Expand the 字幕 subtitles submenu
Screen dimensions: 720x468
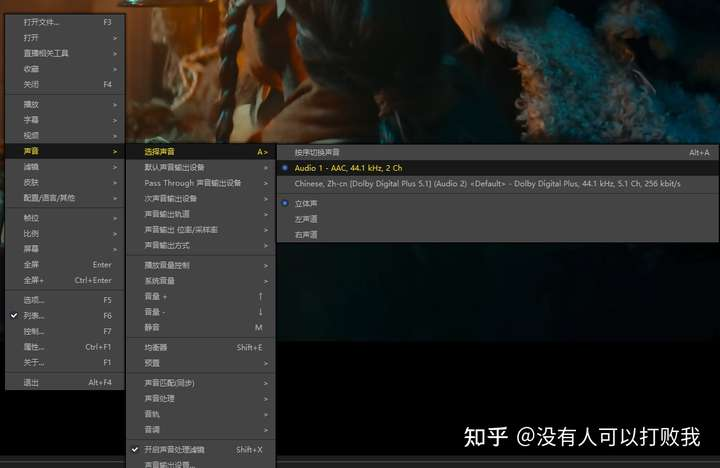pos(65,120)
